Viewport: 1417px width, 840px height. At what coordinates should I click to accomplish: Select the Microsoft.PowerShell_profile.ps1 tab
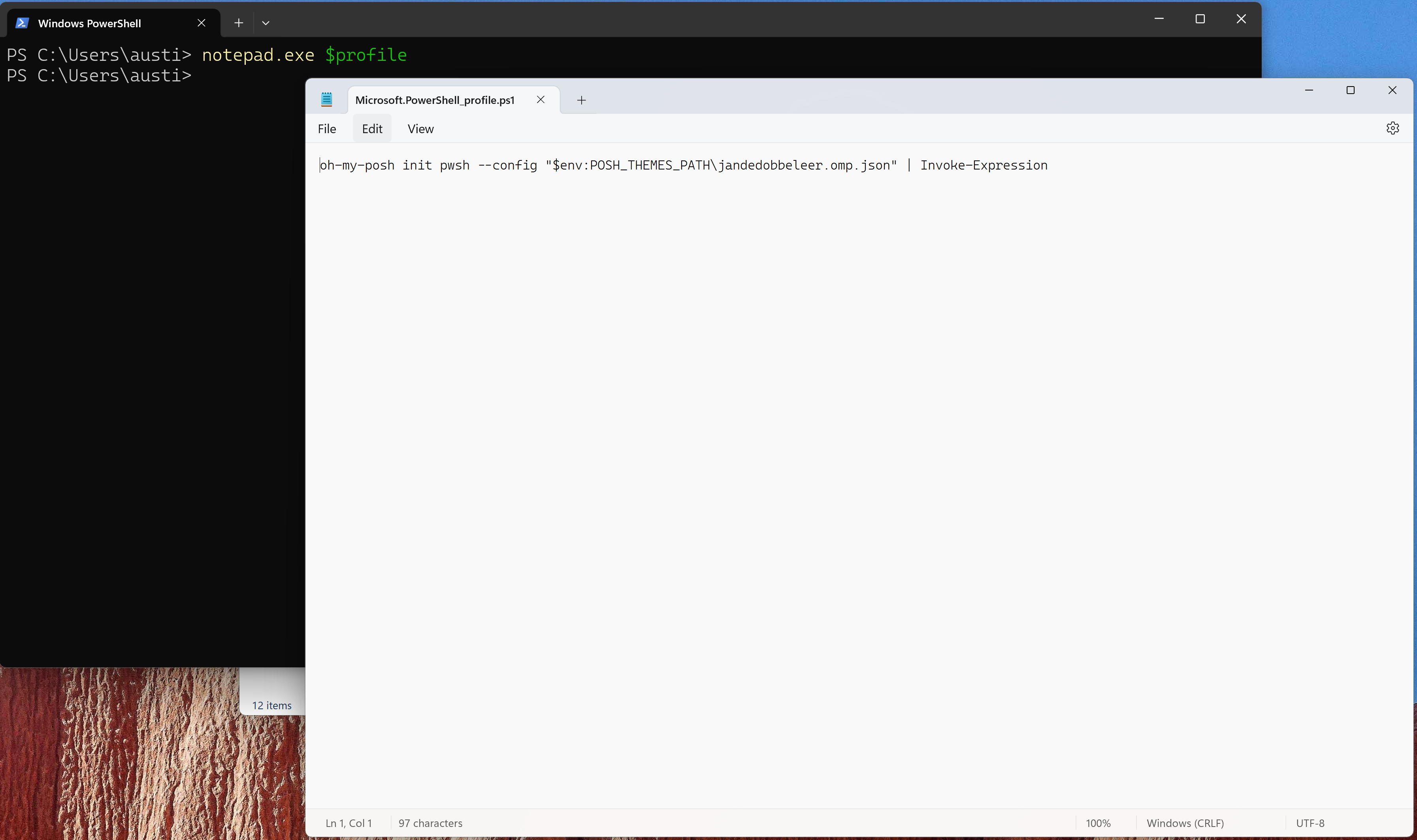[x=435, y=100]
